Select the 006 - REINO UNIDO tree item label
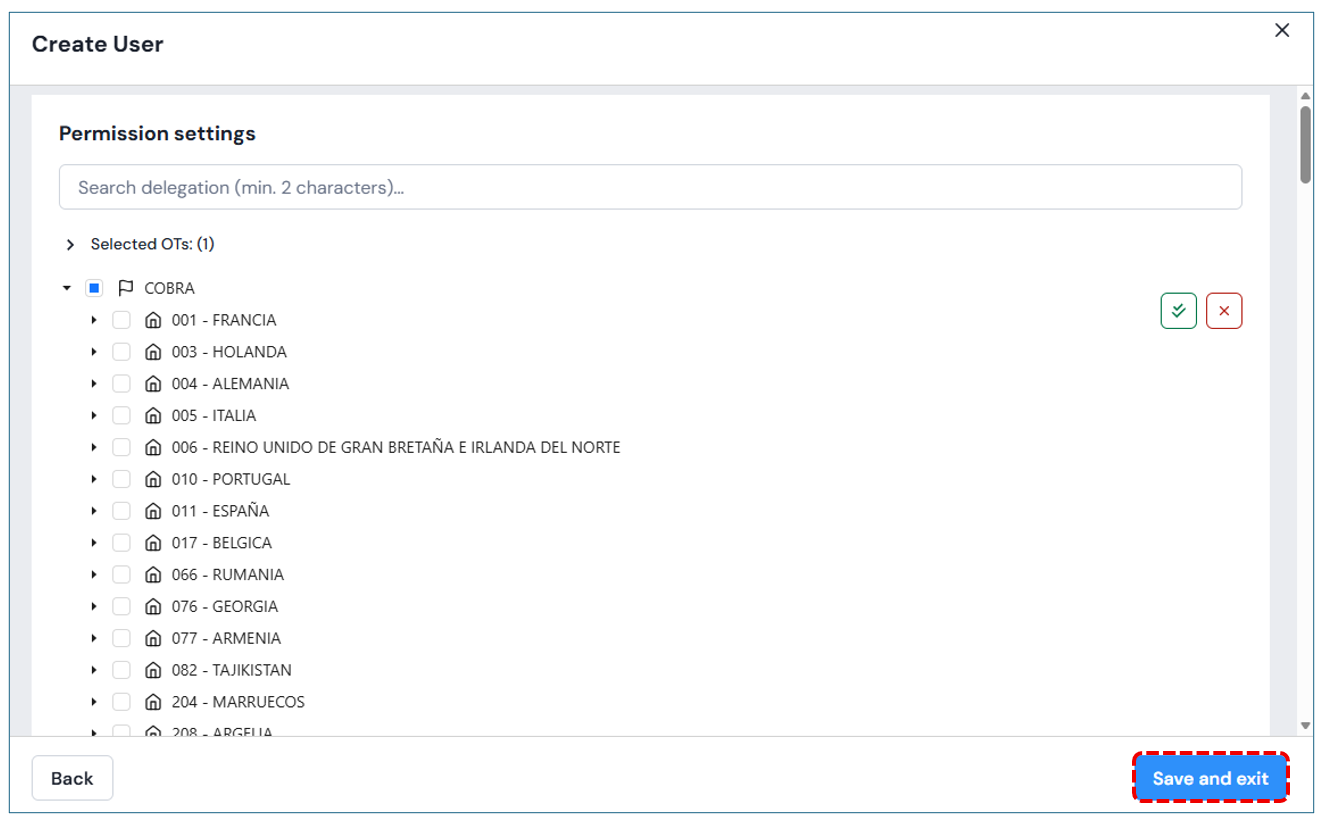 click(x=395, y=447)
